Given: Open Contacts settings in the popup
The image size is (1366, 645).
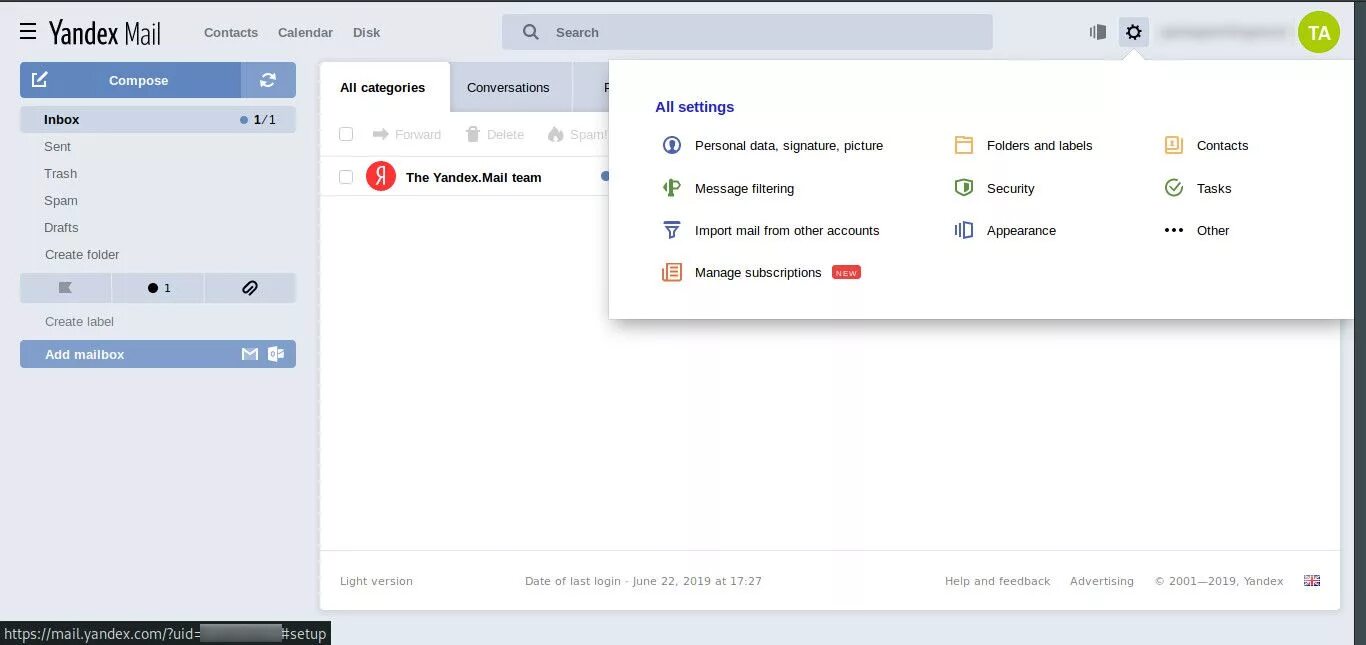Looking at the screenshot, I should pos(1222,145).
